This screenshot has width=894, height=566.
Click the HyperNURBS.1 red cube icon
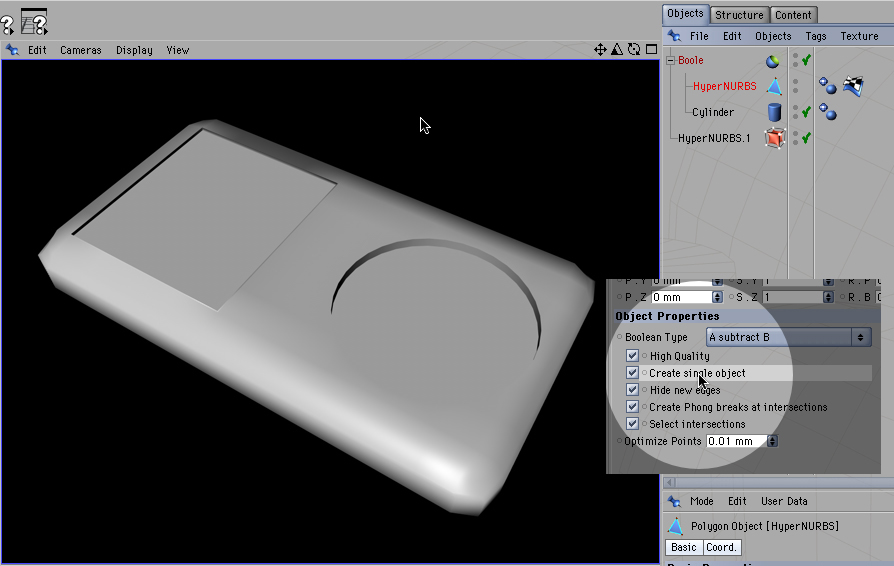point(774,138)
